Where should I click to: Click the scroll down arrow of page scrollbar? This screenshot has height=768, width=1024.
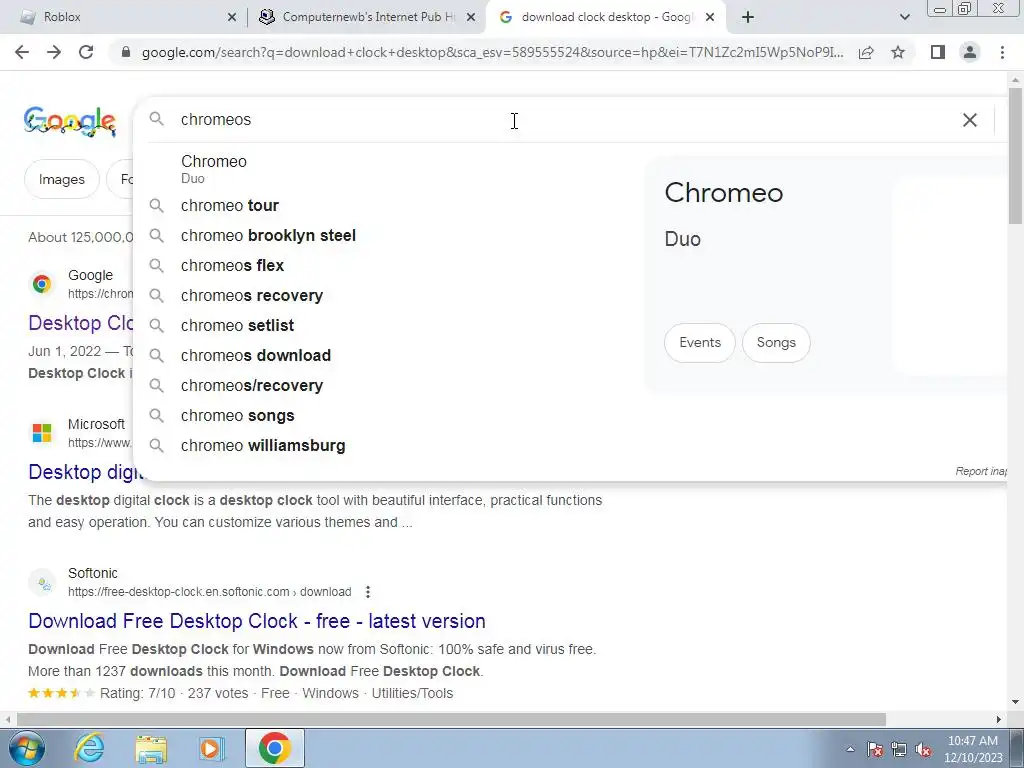click(x=1016, y=702)
